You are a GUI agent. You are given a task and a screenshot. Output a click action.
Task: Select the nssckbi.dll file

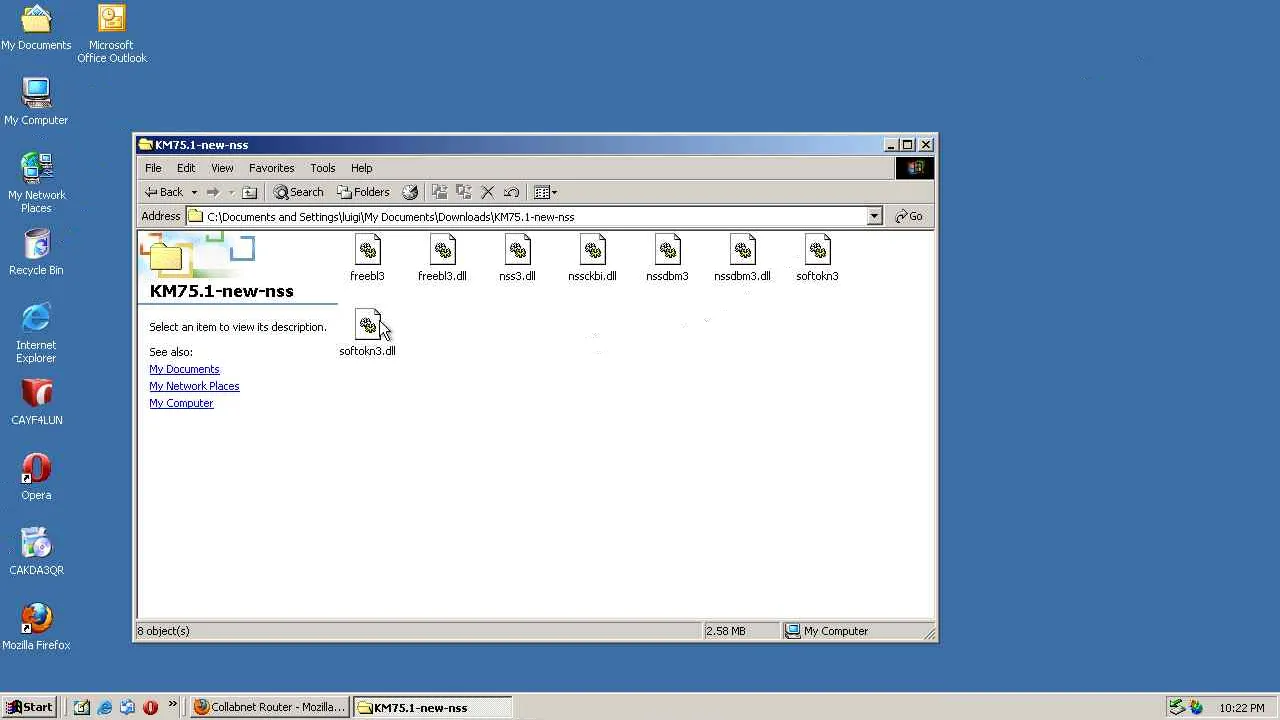tap(592, 258)
